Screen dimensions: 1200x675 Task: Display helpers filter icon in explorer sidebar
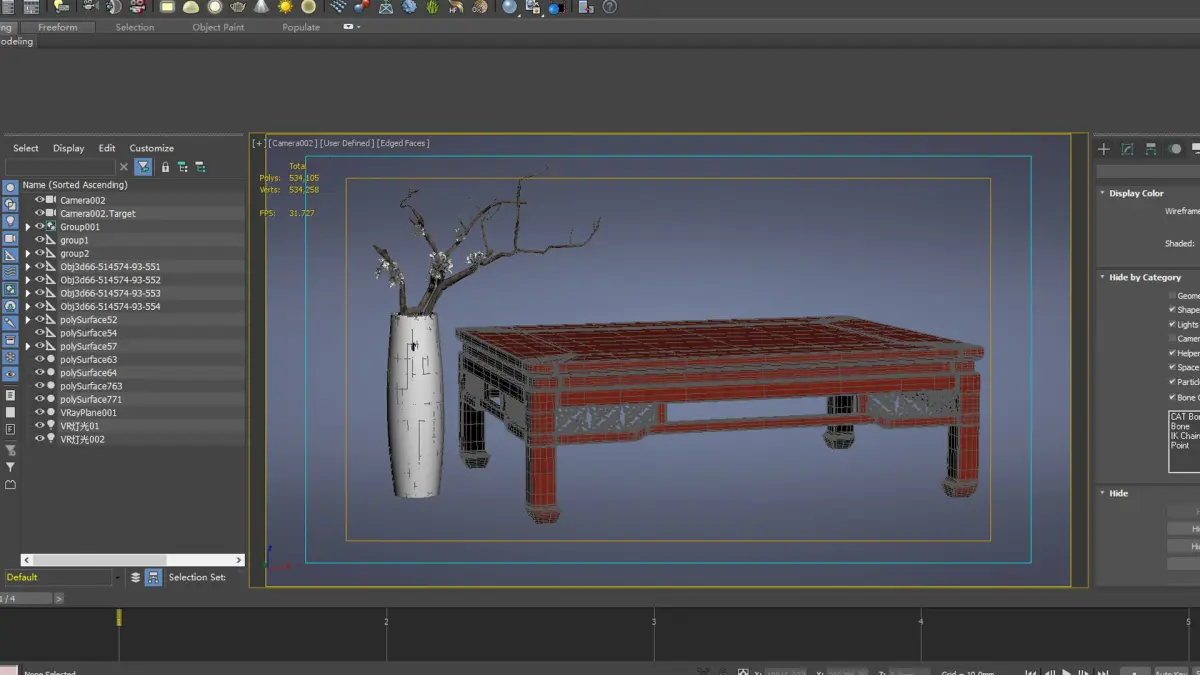[10, 255]
